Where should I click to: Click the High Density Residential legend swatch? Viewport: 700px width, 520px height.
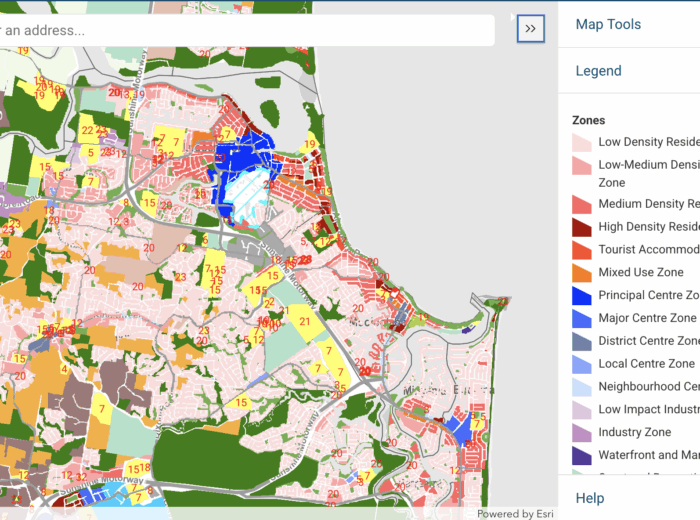click(582, 227)
